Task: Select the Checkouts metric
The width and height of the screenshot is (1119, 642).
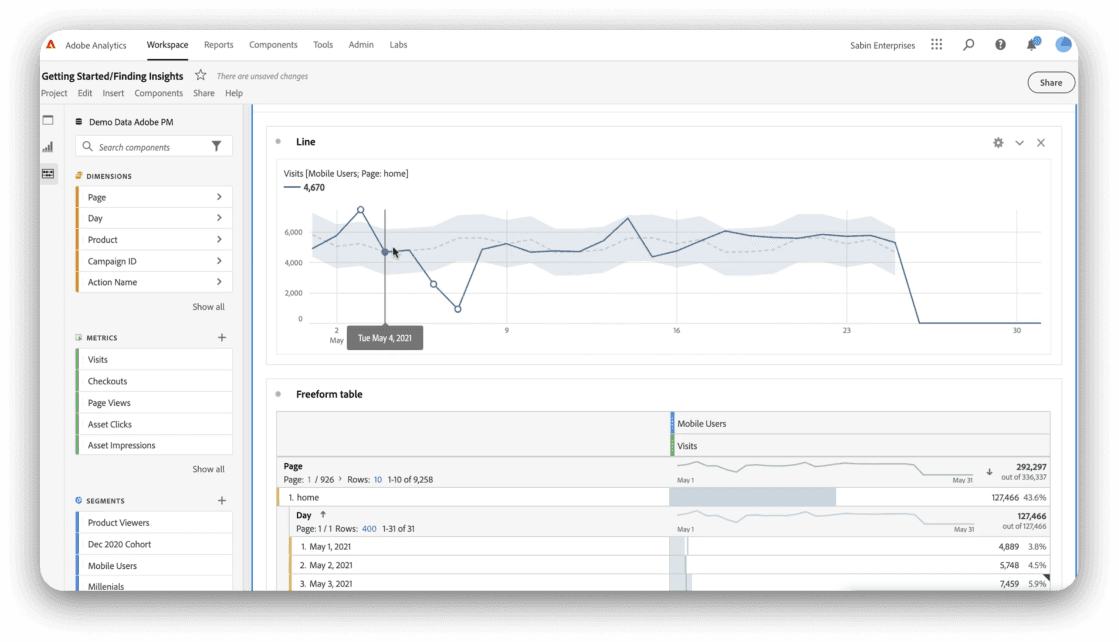Action: (153, 381)
